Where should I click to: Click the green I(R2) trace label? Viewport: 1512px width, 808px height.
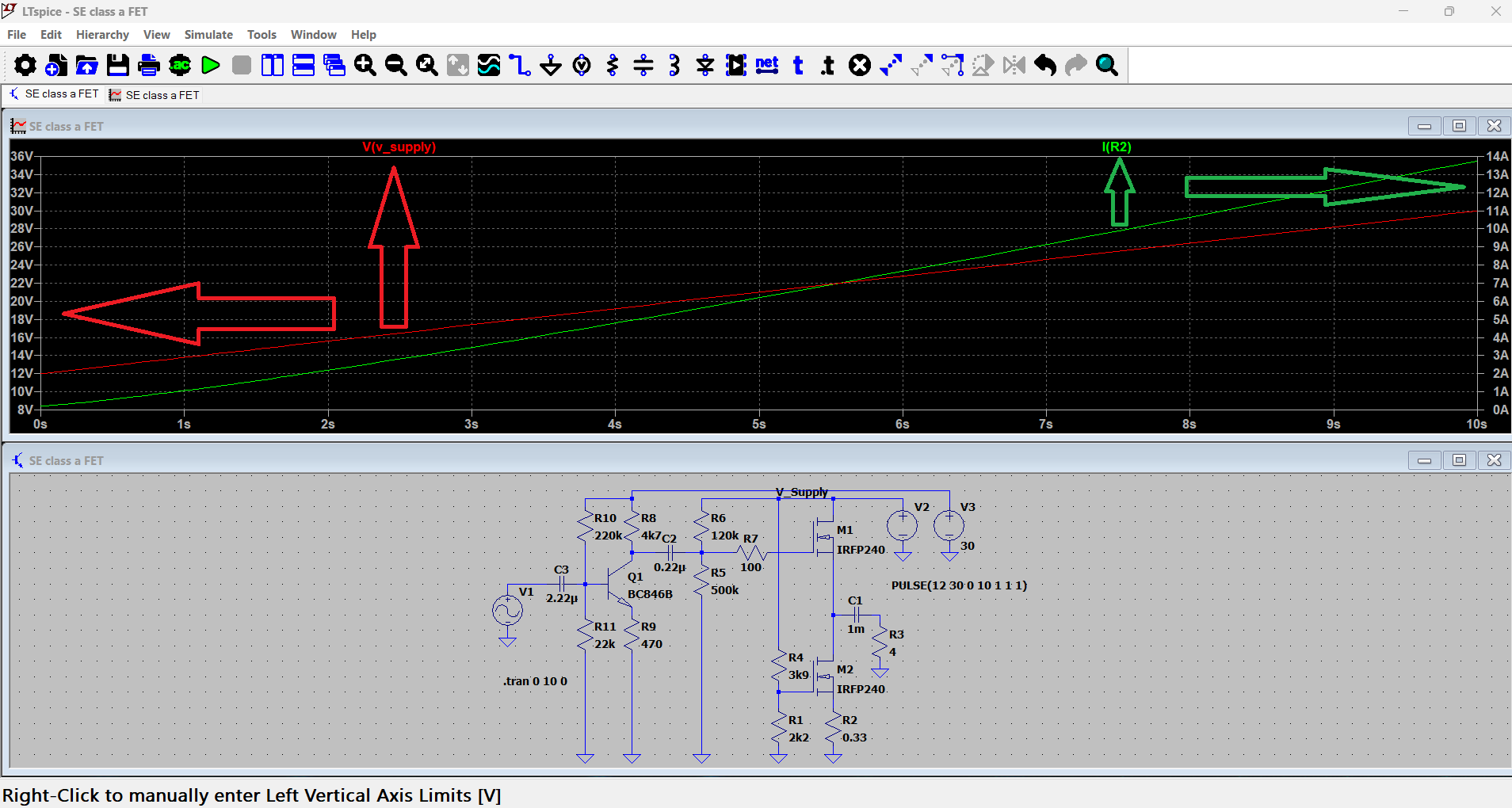coord(1117,147)
